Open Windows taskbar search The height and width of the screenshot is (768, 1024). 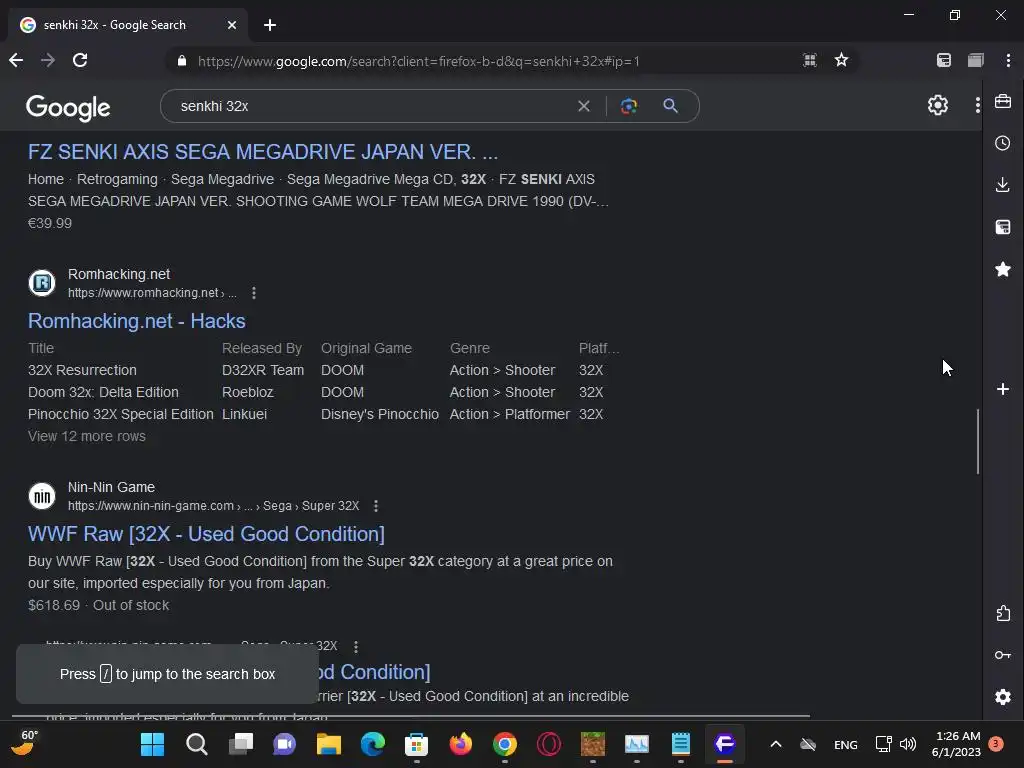point(197,744)
